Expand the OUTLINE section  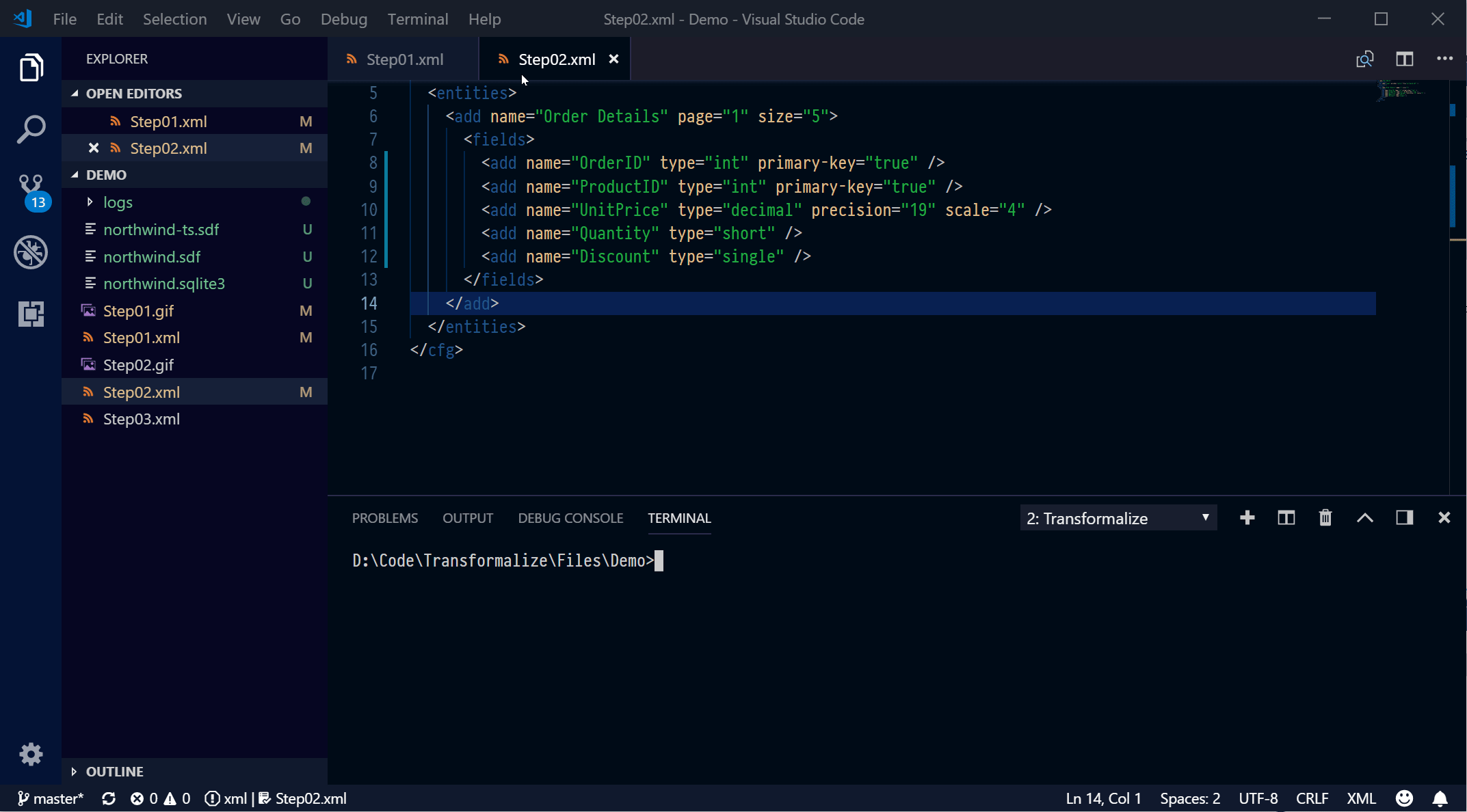(x=114, y=771)
